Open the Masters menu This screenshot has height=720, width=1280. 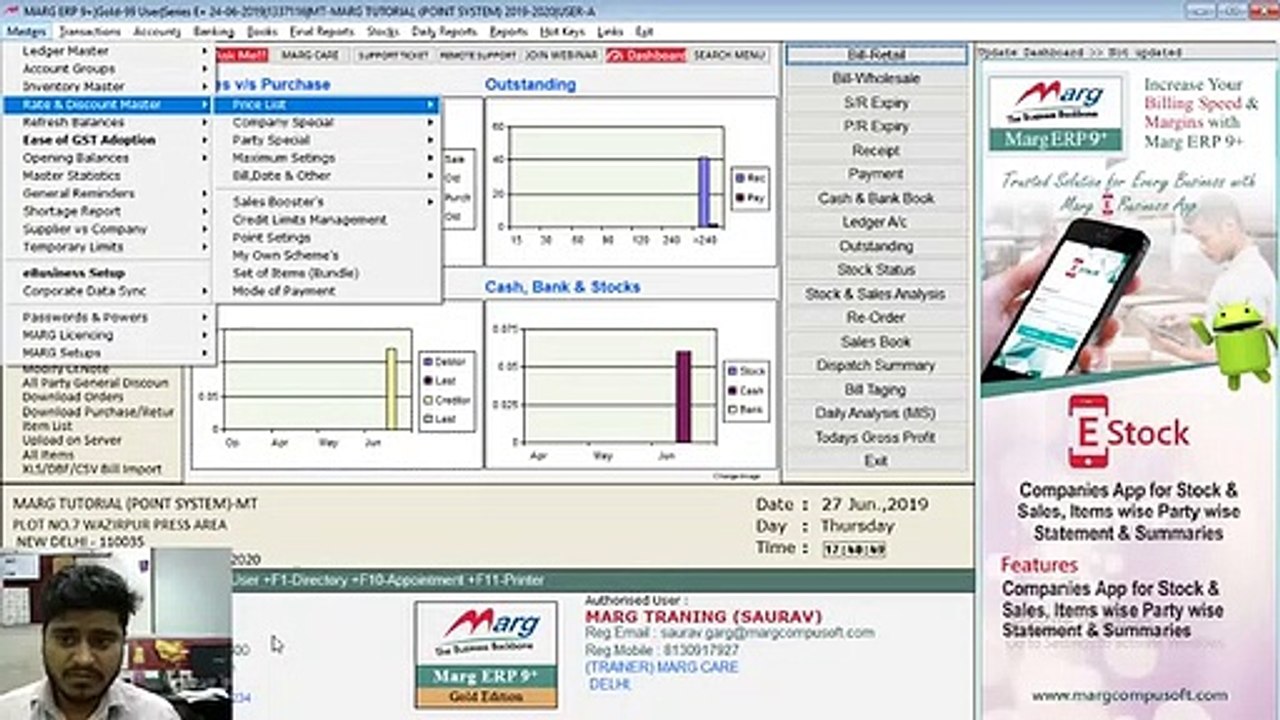25,32
